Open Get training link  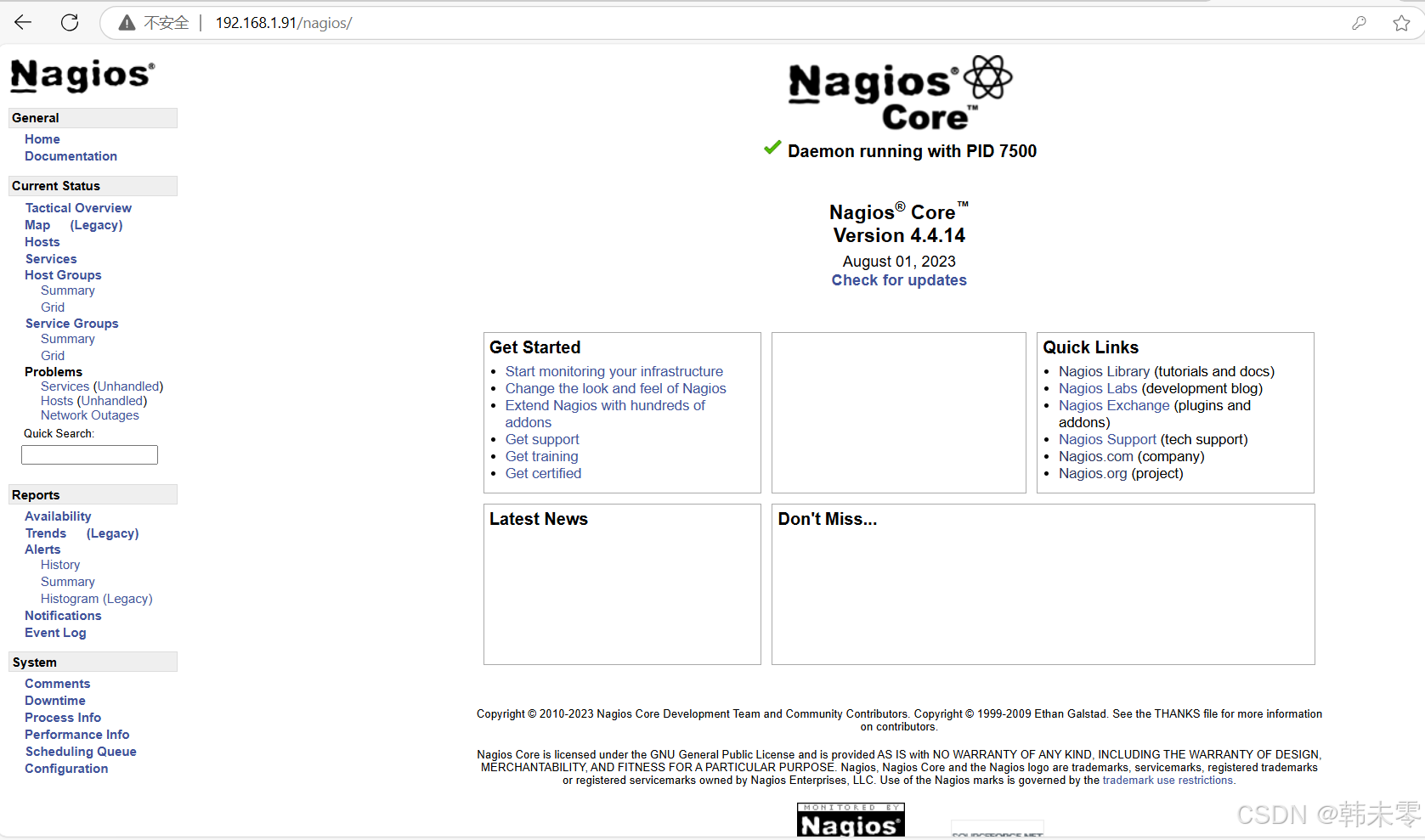541,456
